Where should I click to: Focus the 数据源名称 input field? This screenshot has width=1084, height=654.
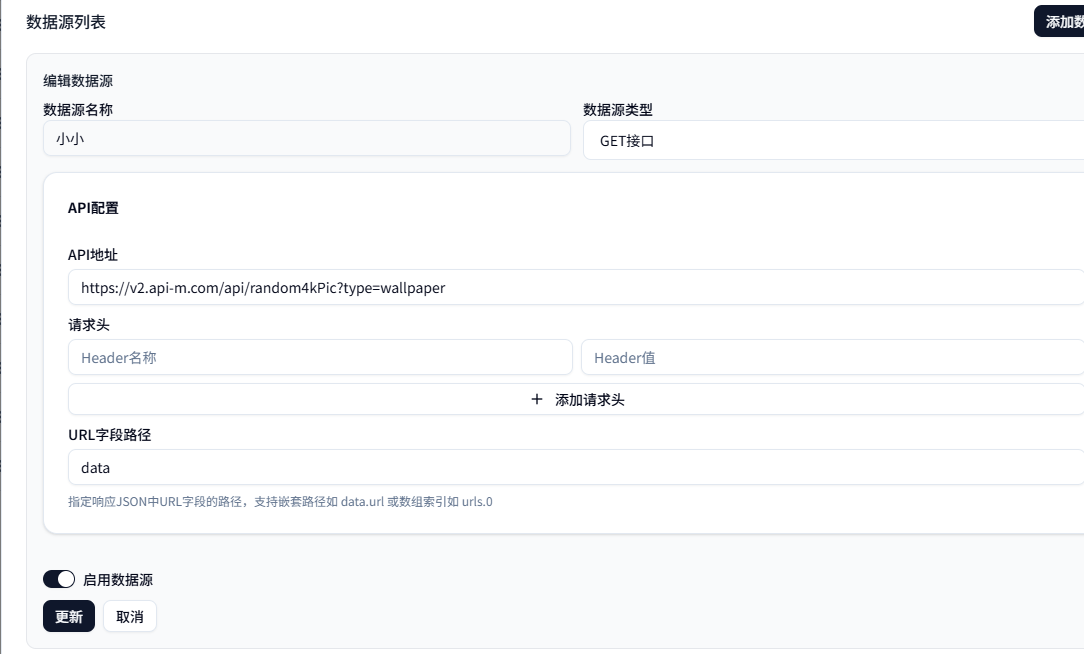pos(307,138)
